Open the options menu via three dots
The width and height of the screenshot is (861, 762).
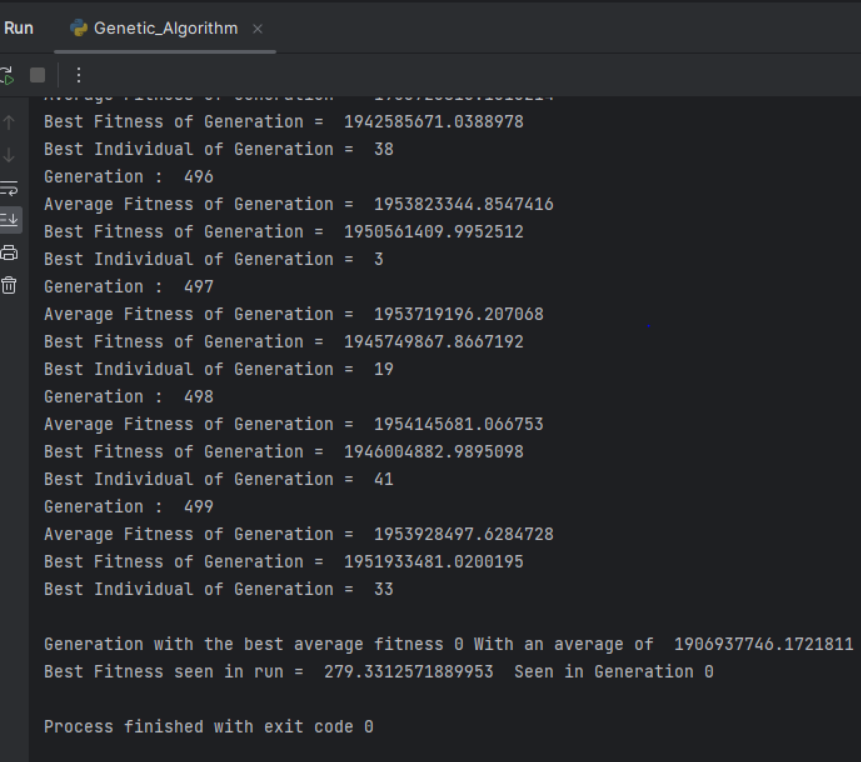77,75
